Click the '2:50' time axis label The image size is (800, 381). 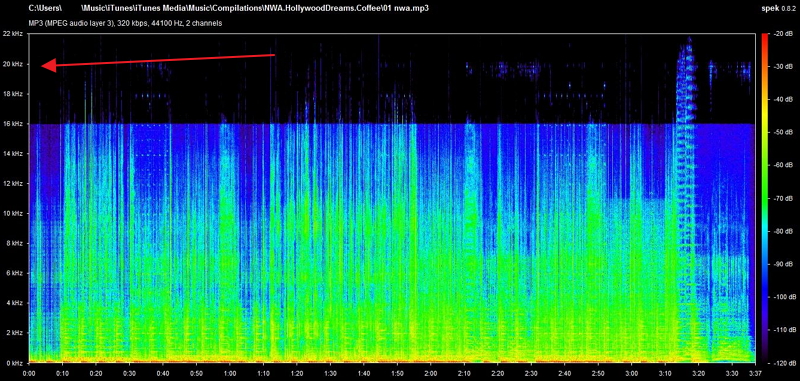tap(598, 372)
